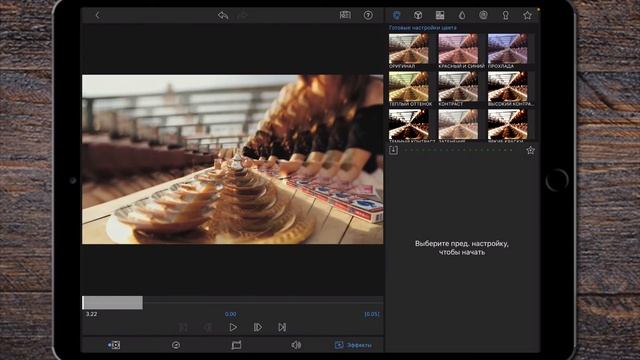This screenshot has width=640, height=360.
Task: Open the frame and fit editor tab
Action: [114, 345]
